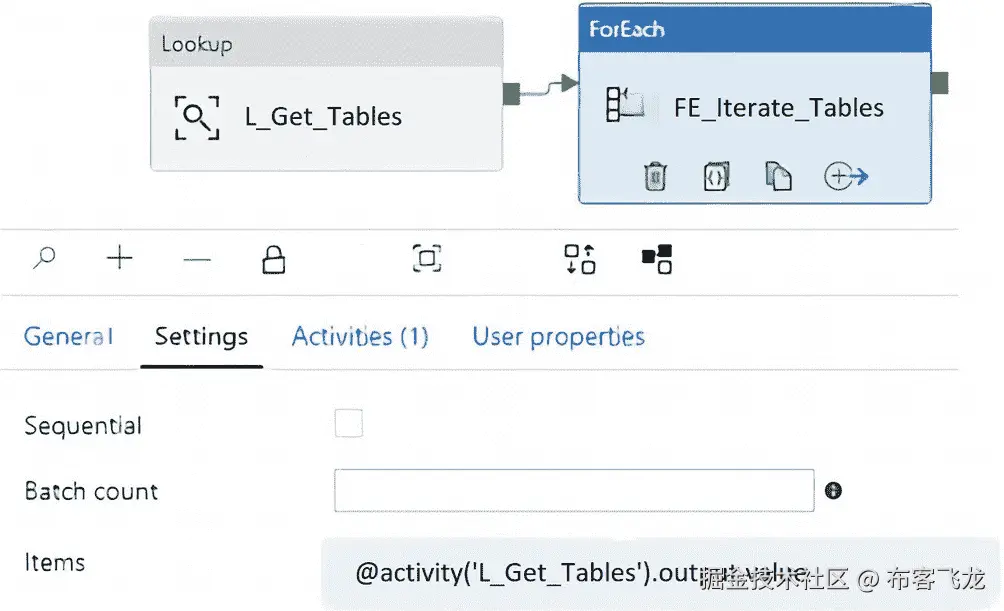Click the auto align icon

[580, 259]
